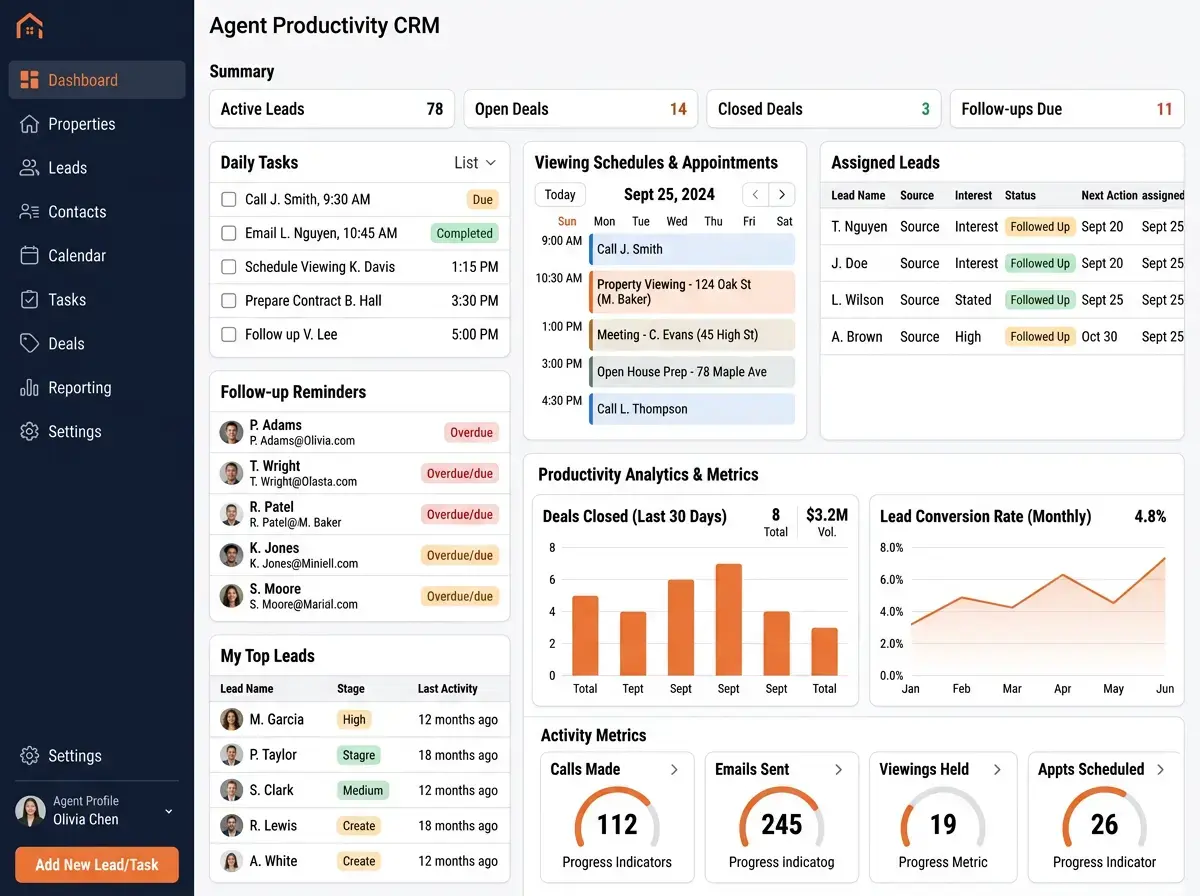Click P. Taylor avatar in My Top Leads

231,755
